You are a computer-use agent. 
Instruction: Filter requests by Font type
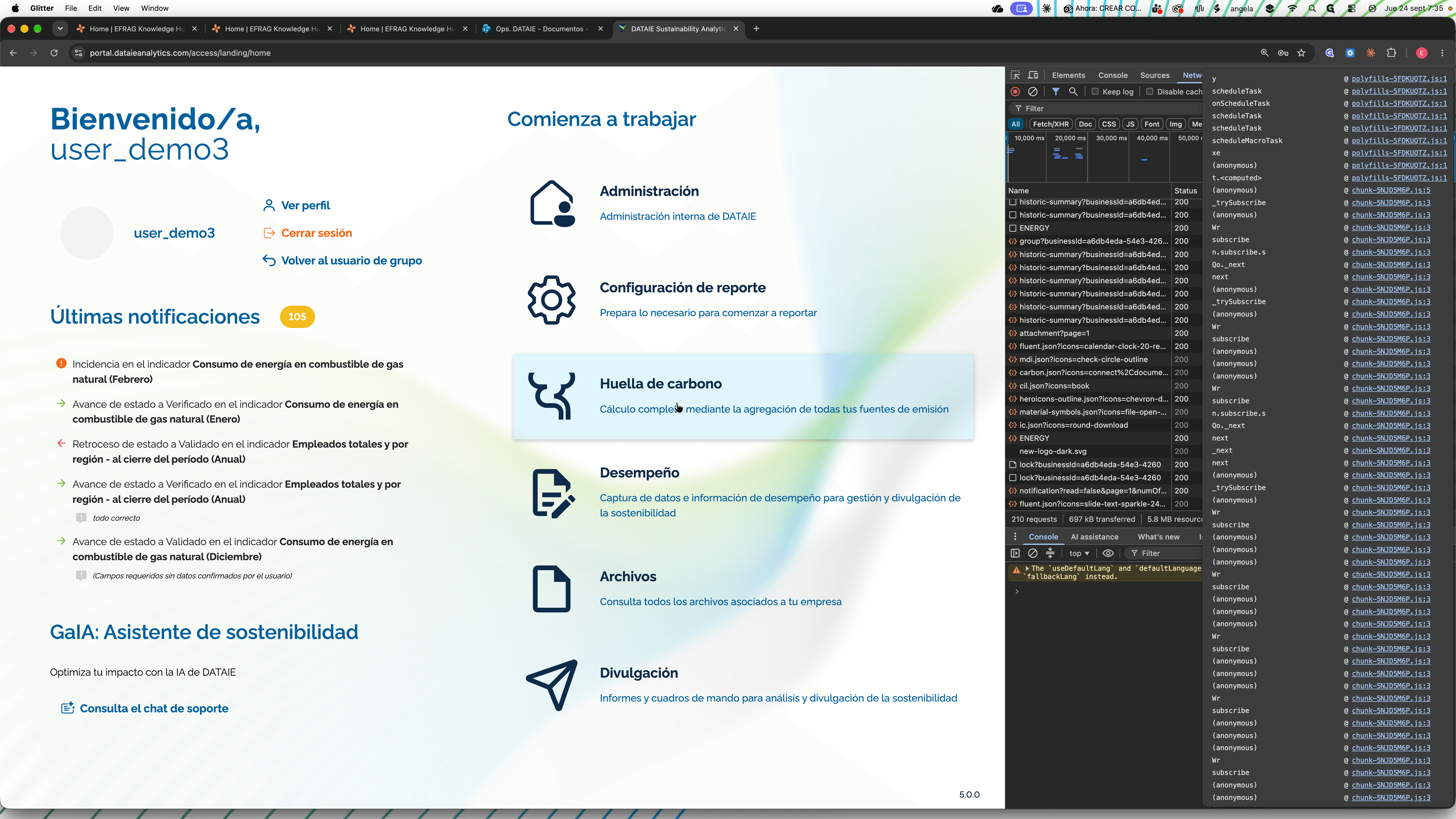1152,124
